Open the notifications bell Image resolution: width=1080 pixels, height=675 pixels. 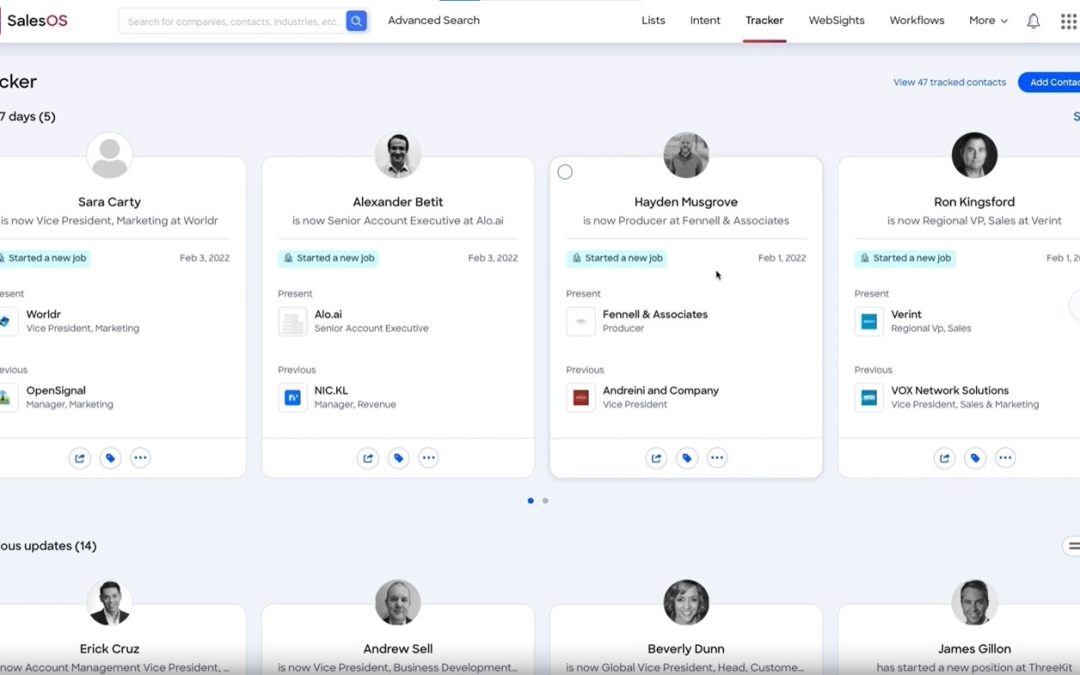pos(1033,21)
